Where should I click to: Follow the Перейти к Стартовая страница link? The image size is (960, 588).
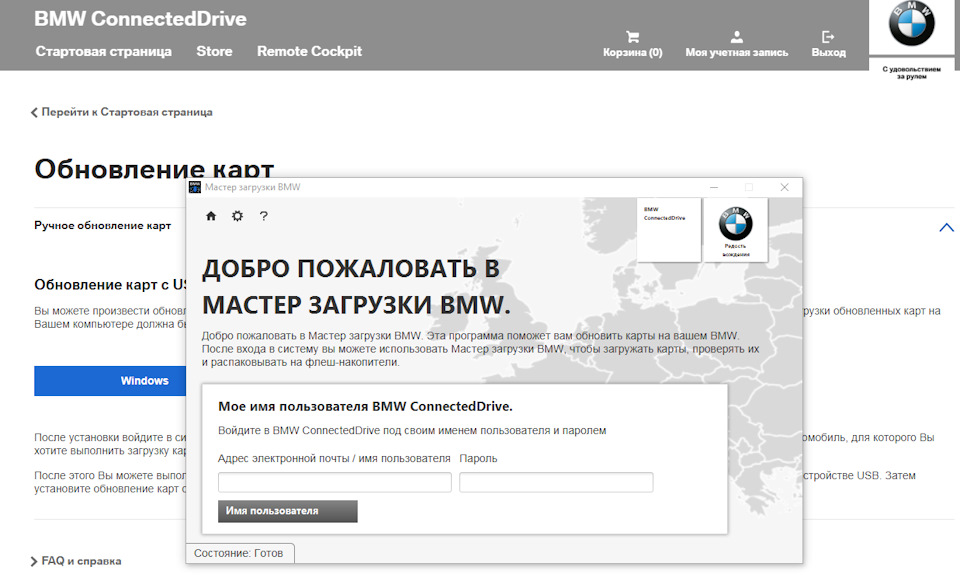click(x=122, y=112)
